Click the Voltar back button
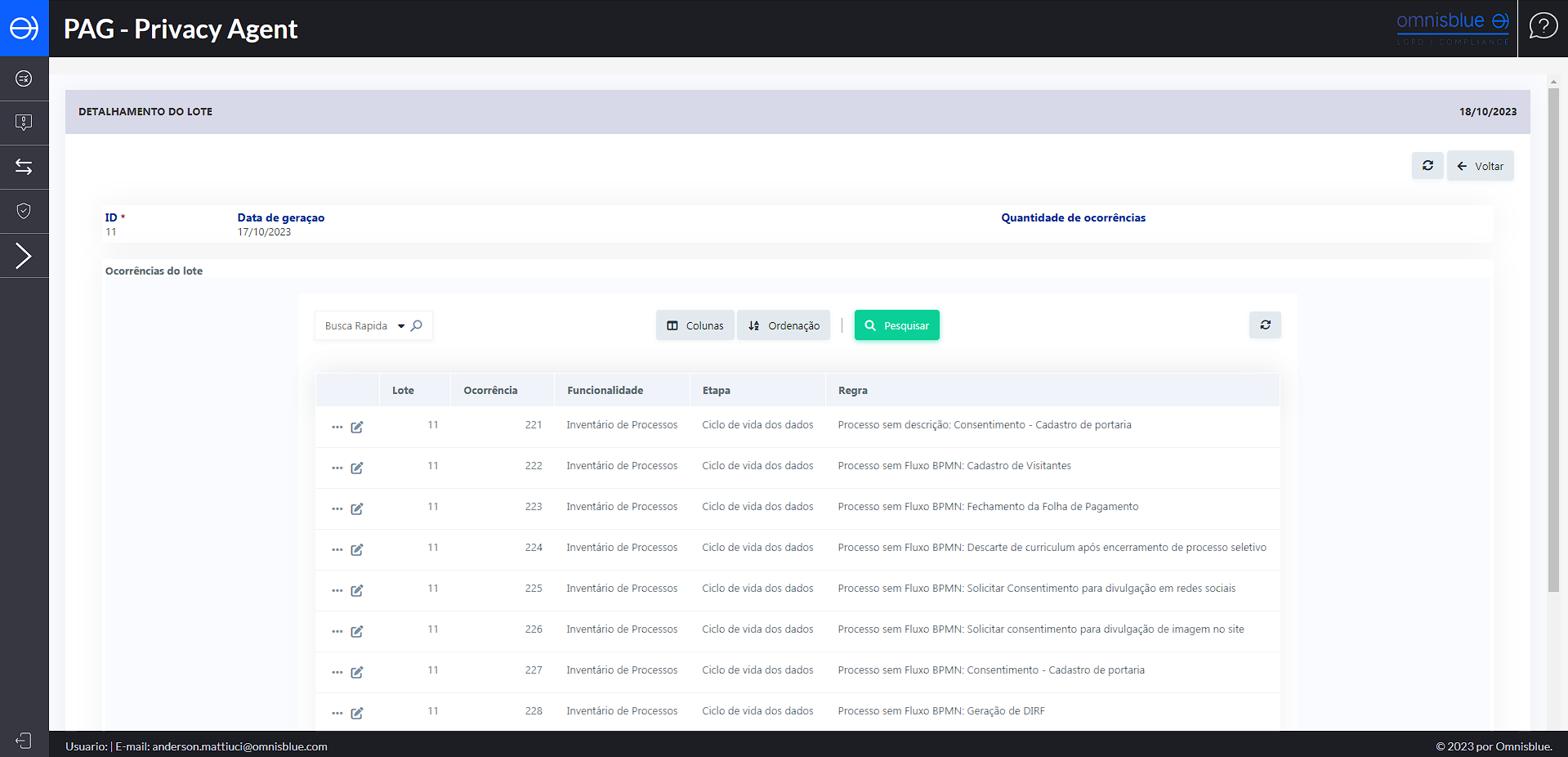Viewport: 1568px width, 757px height. point(1480,166)
